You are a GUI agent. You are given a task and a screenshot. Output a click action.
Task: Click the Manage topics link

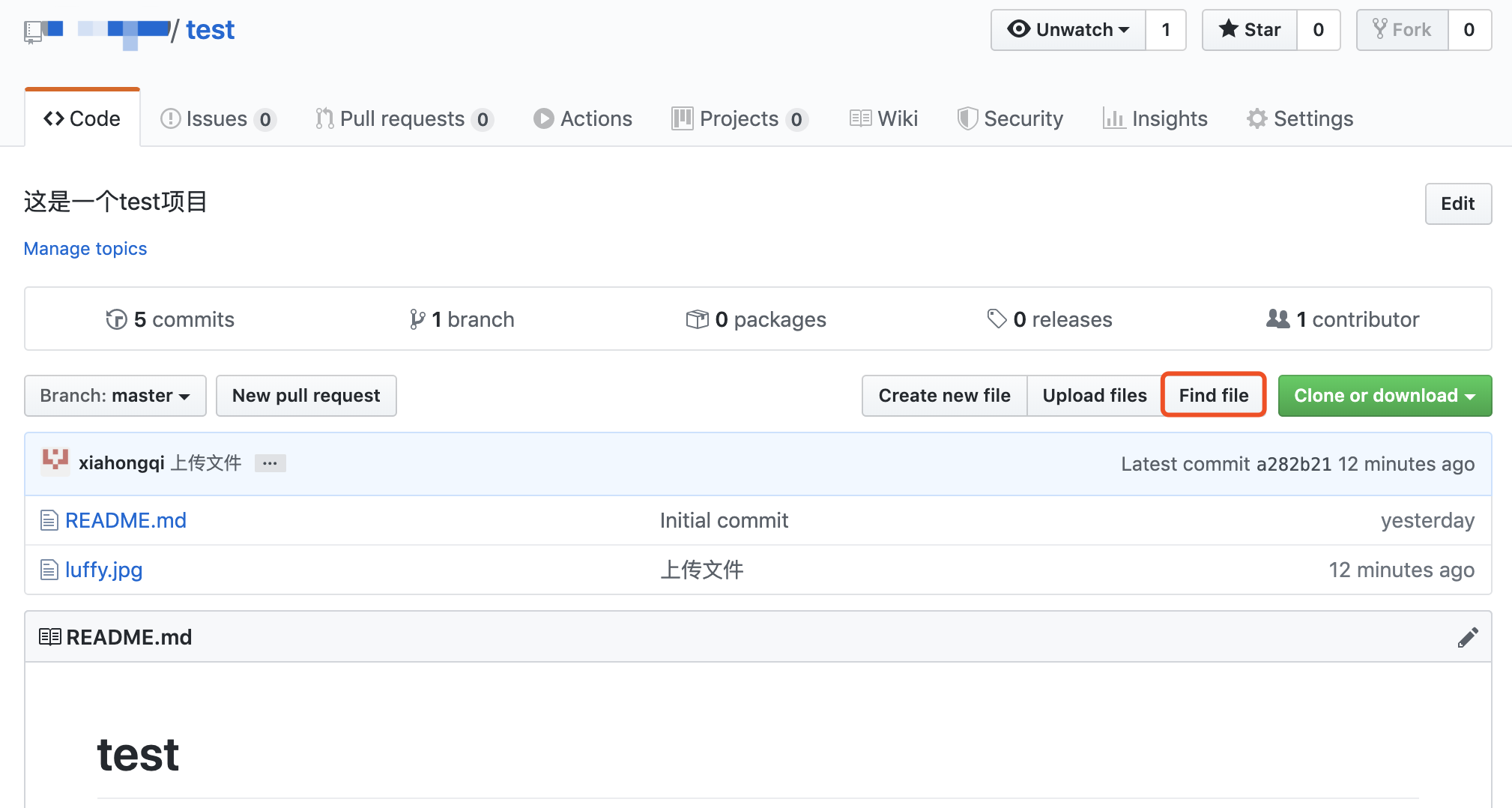85,249
